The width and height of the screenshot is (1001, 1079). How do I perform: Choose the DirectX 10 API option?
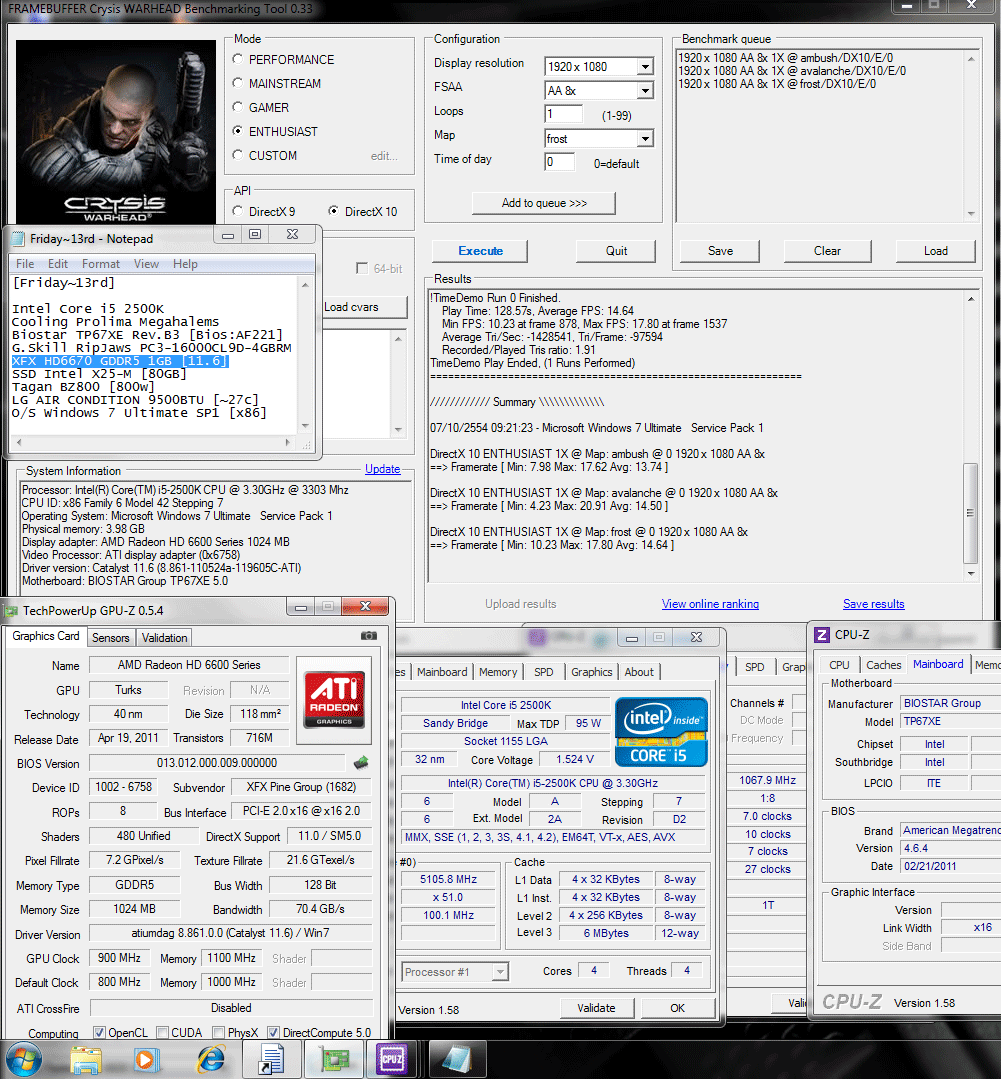[333, 211]
